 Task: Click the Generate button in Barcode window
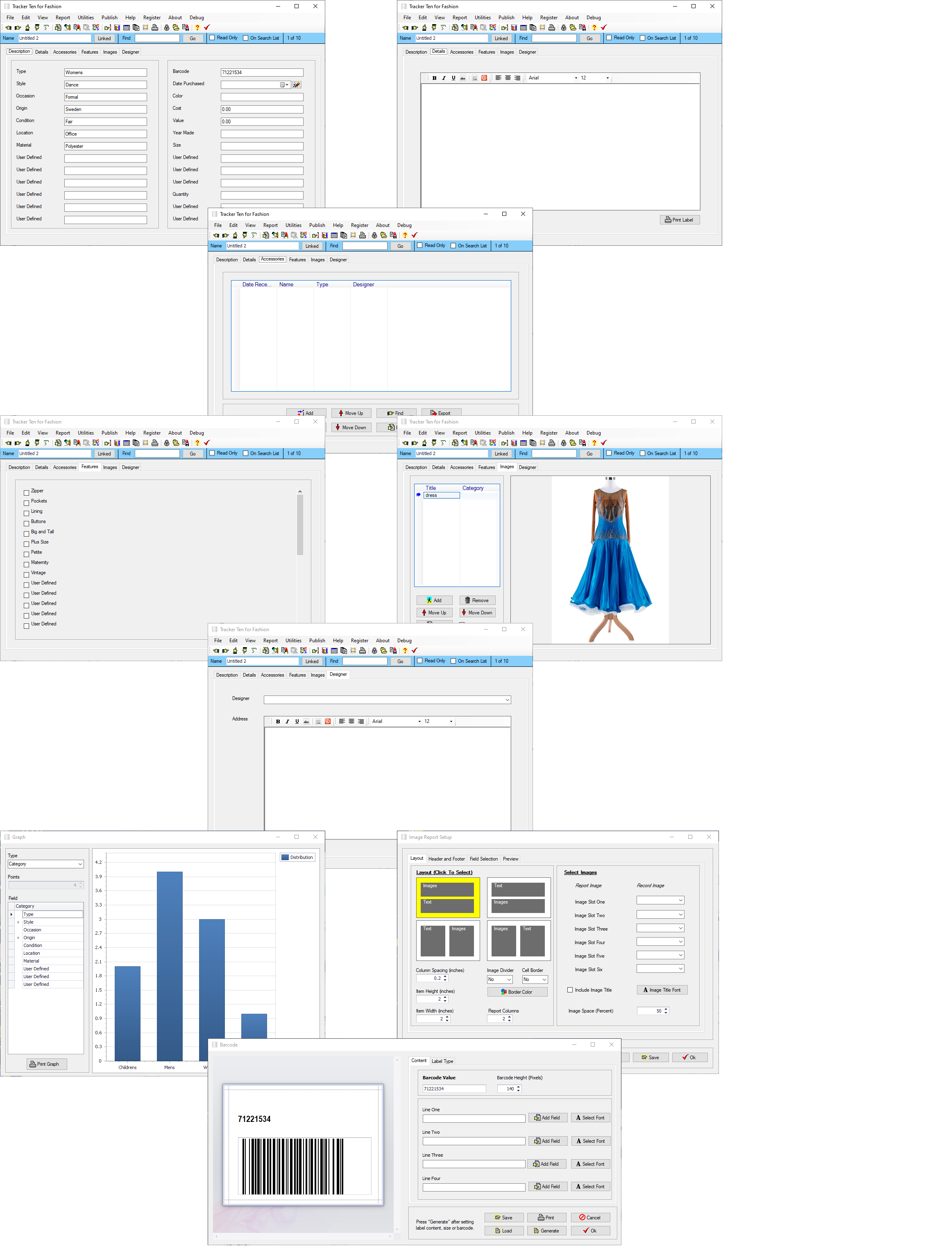point(546,1231)
